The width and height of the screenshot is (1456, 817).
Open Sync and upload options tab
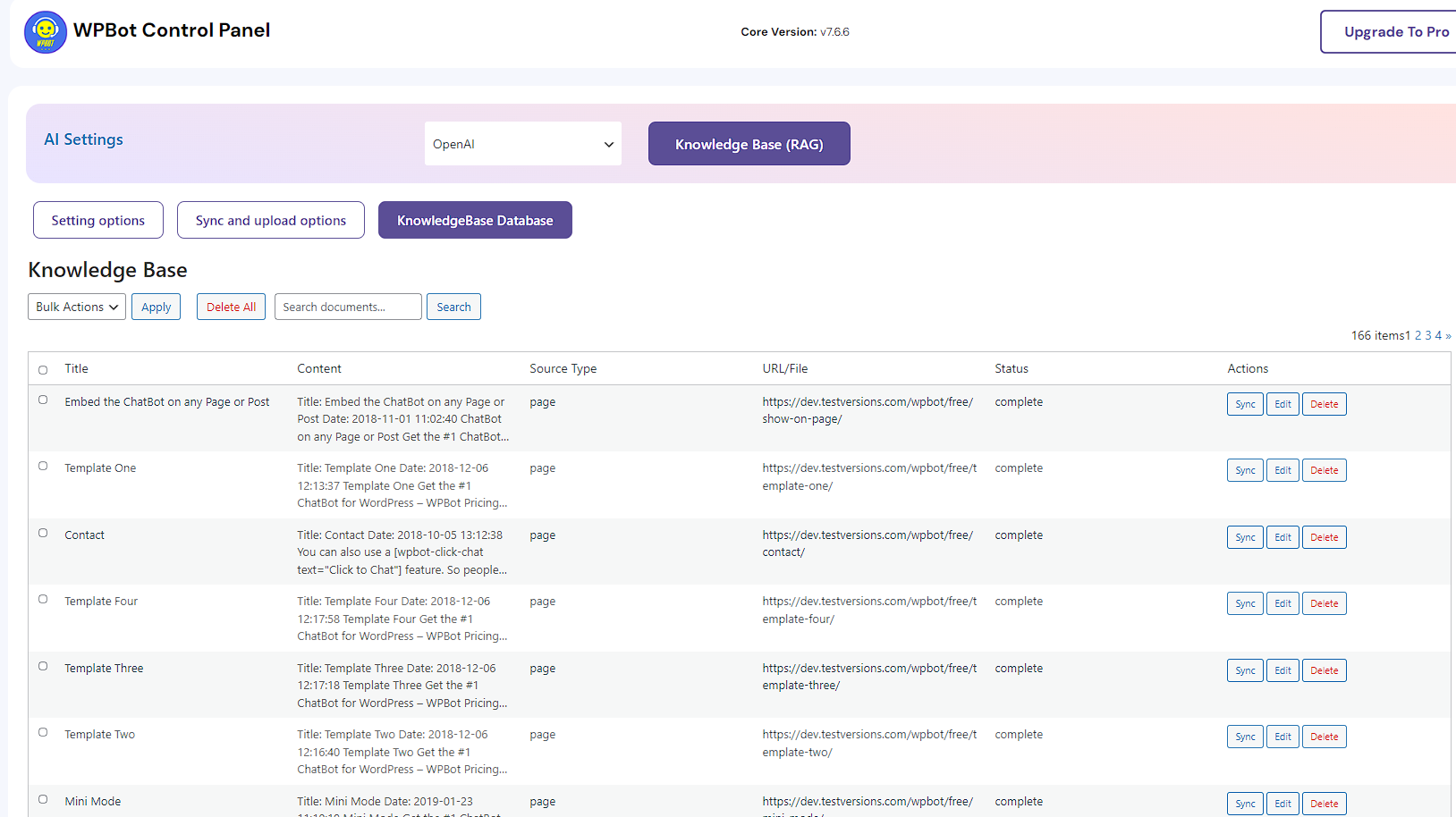[270, 220]
